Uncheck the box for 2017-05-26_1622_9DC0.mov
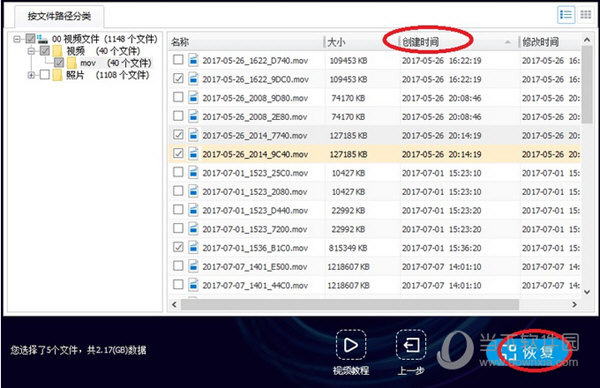Screen dimensions: 600x388 [x=178, y=78]
